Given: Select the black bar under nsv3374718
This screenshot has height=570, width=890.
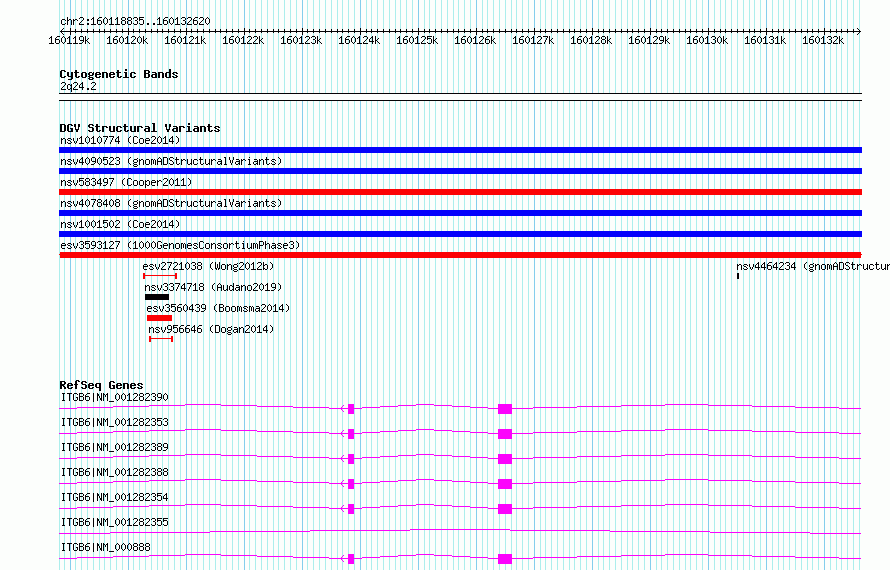Looking at the screenshot, I should click(157, 297).
